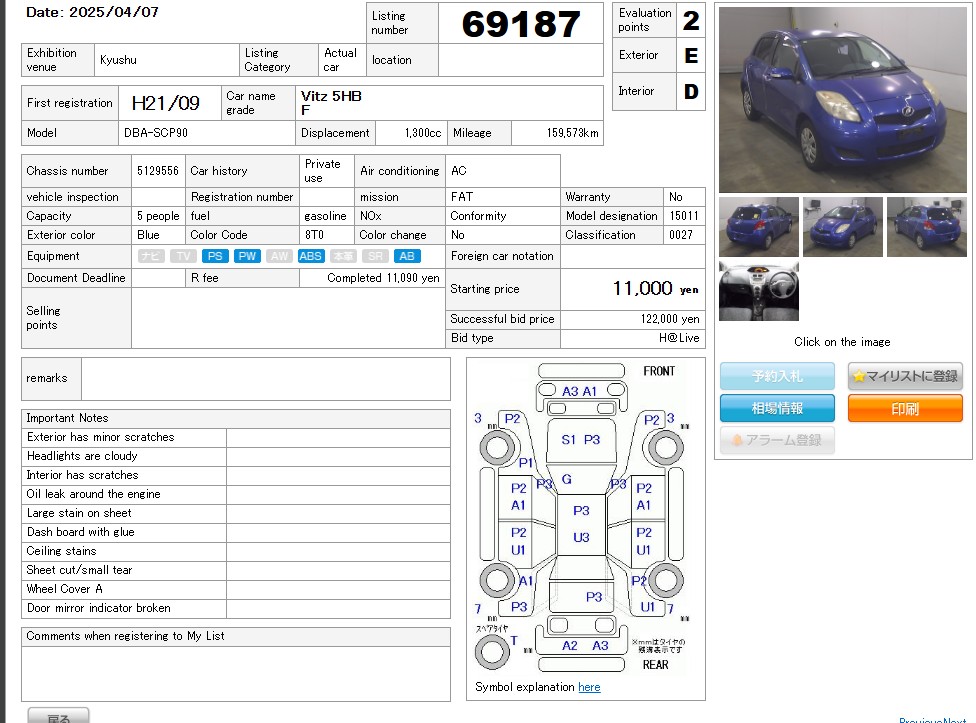Click the 'A2 A3' rear bumper mark
Viewport: 976px width, 723px height.
pyautogui.click(x=585, y=645)
